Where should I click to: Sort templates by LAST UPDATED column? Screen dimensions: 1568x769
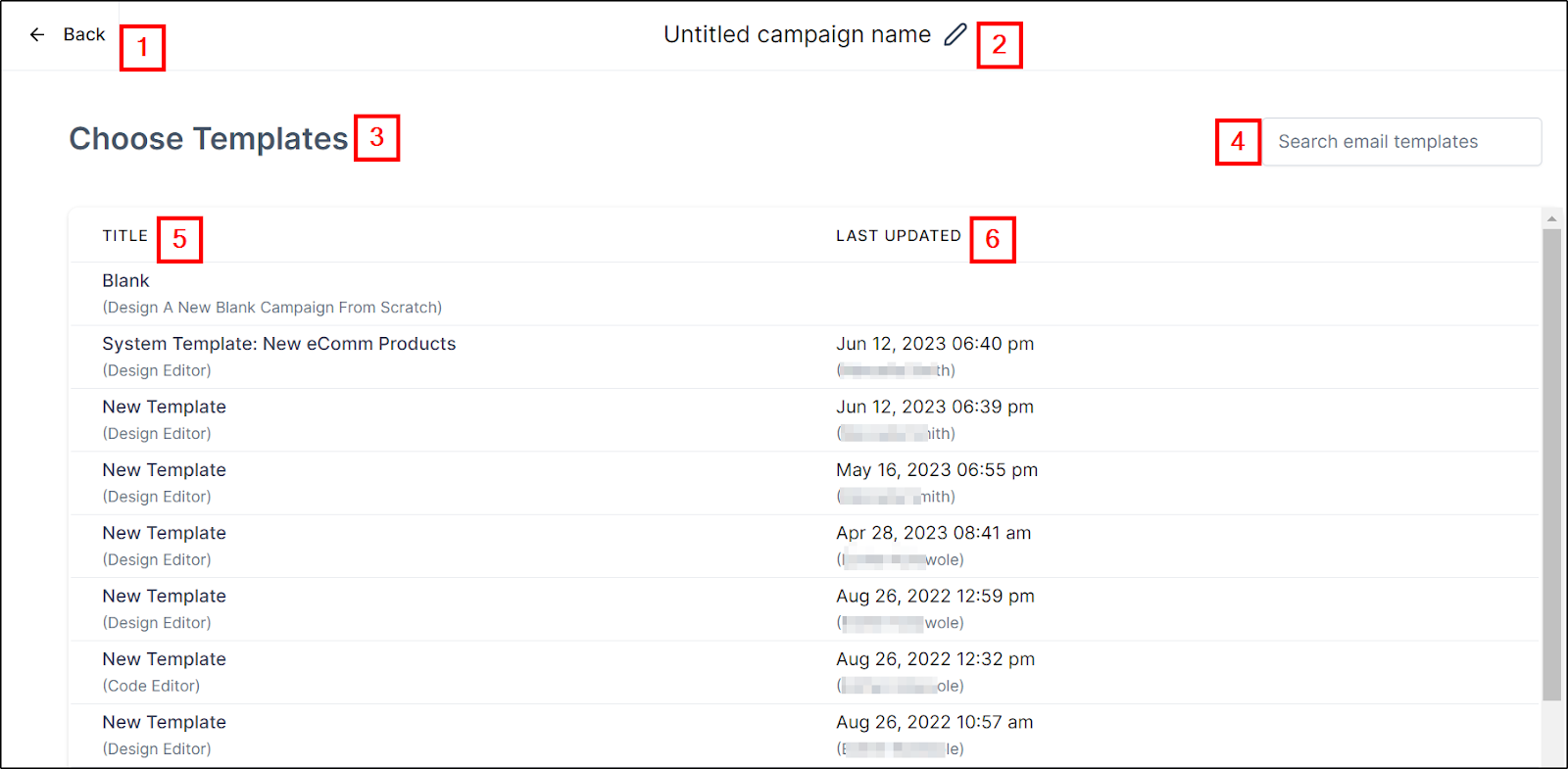tap(898, 235)
